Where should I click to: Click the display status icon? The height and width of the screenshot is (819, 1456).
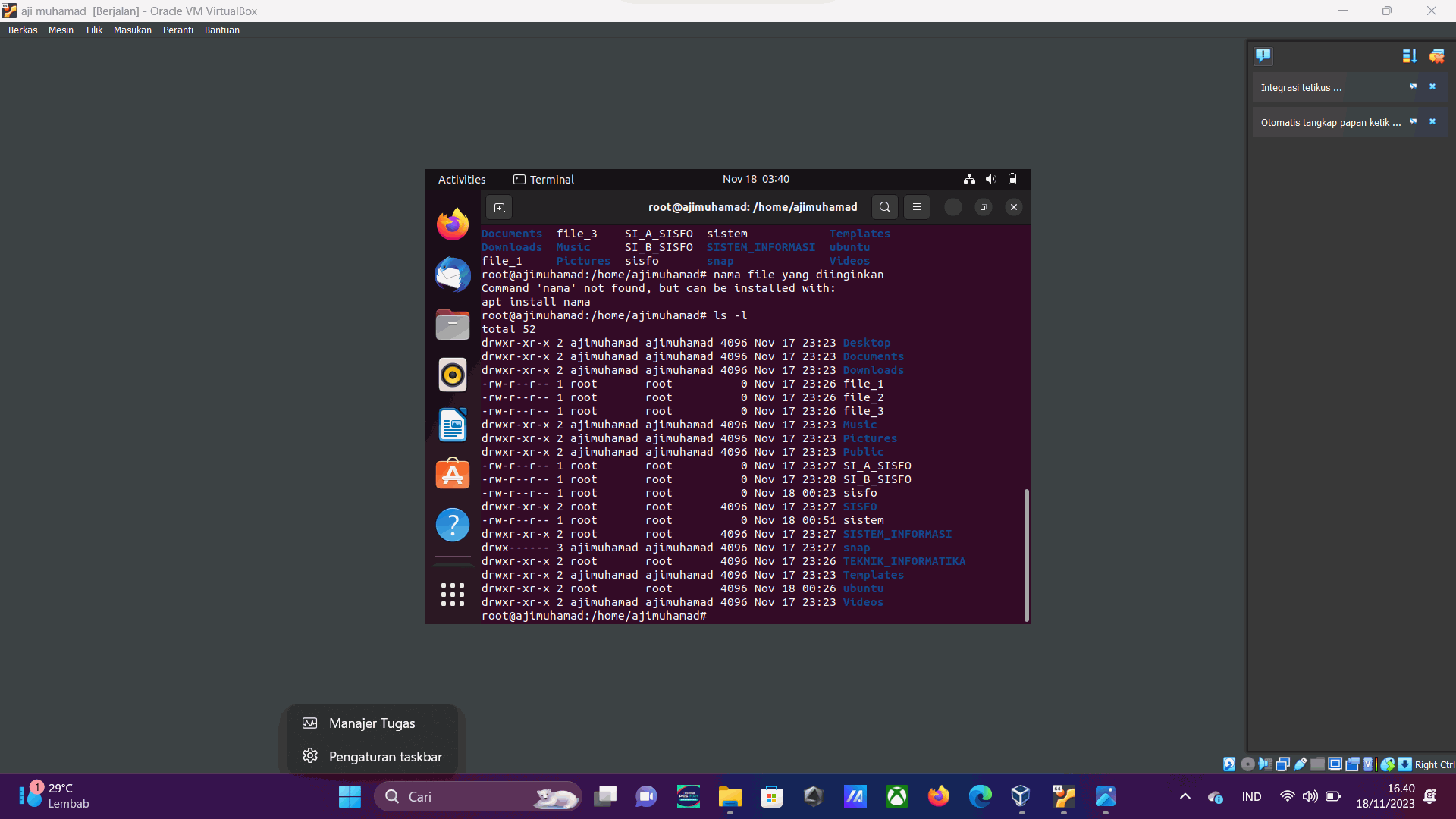1335,764
